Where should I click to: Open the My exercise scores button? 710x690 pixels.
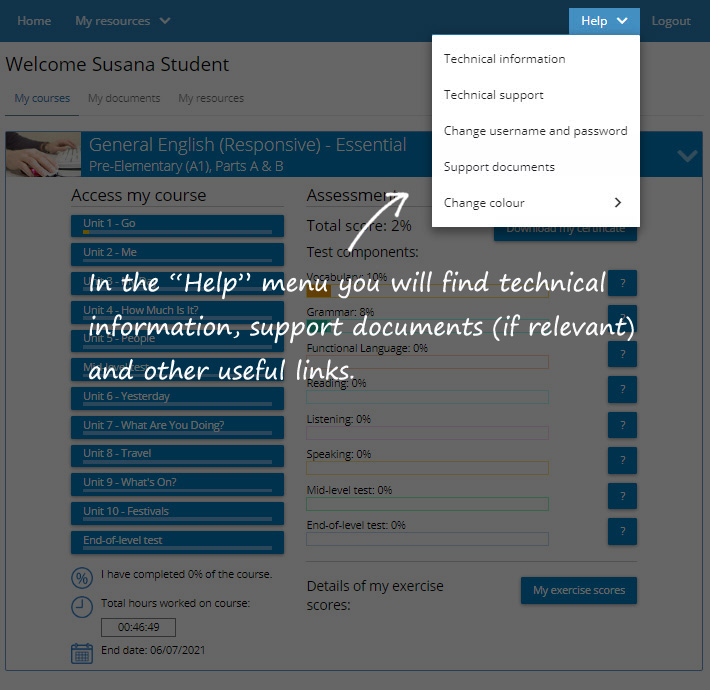point(578,590)
